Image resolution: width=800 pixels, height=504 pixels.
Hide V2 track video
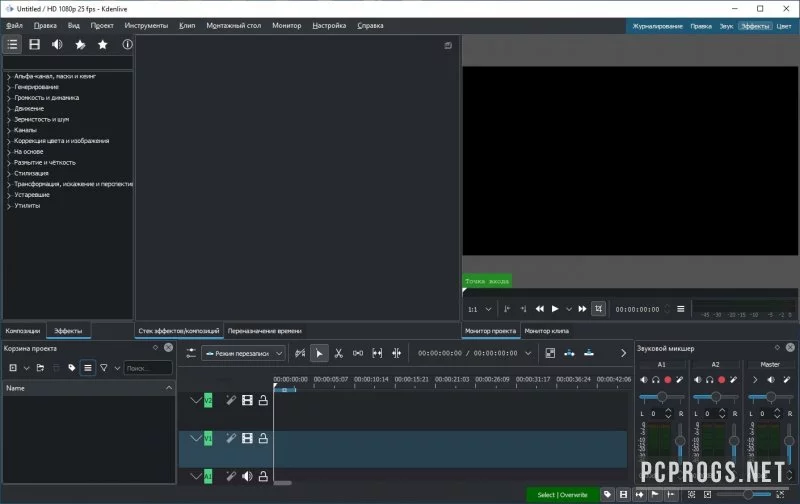tap(247, 400)
